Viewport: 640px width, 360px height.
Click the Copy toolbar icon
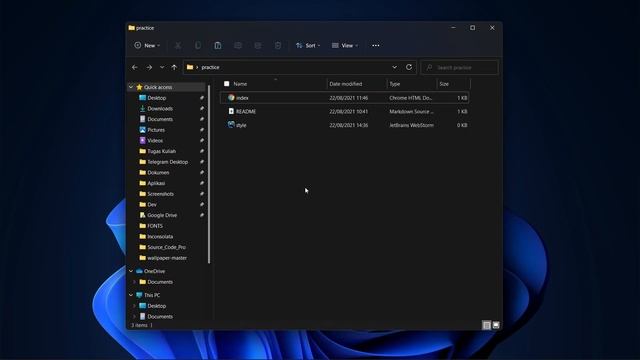click(x=198, y=45)
